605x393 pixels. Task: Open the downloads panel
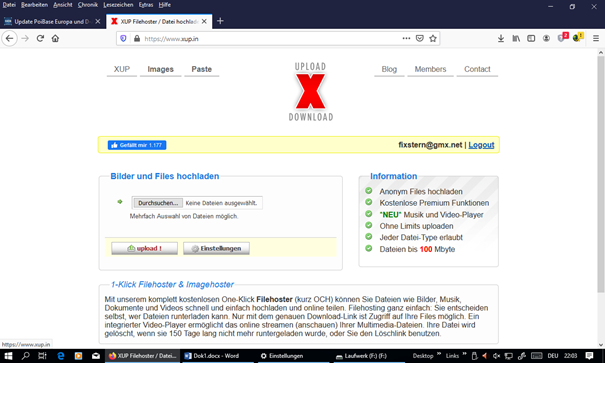coord(501,39)
